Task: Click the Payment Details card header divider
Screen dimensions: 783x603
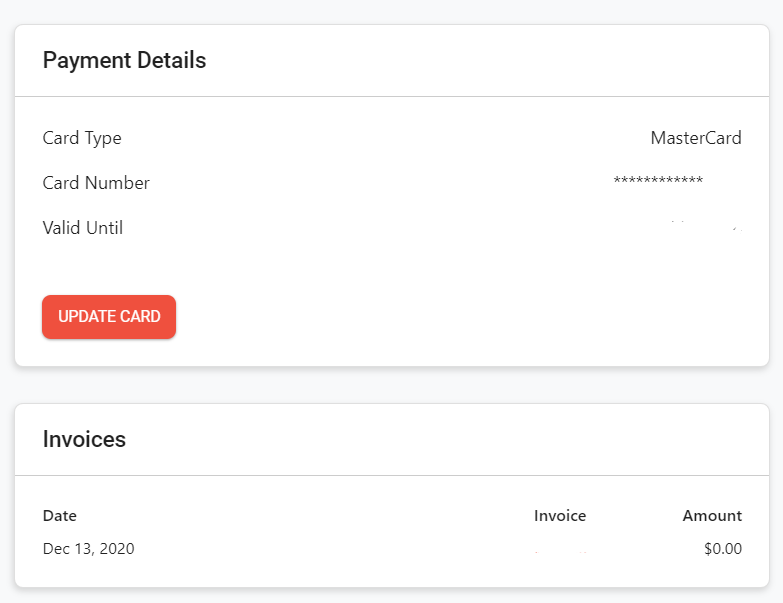Action: 392,96
